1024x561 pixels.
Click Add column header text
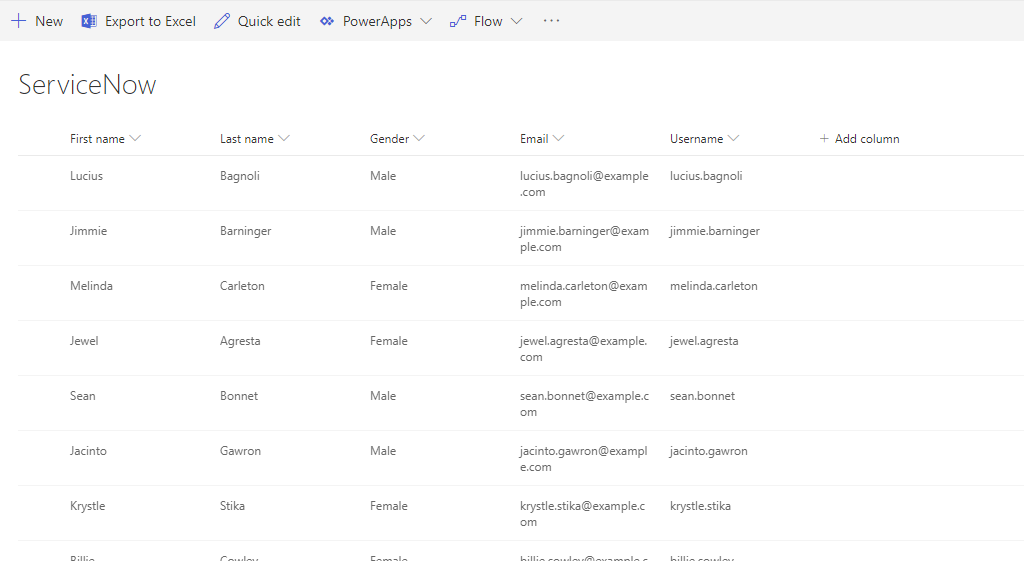point(867,138)
